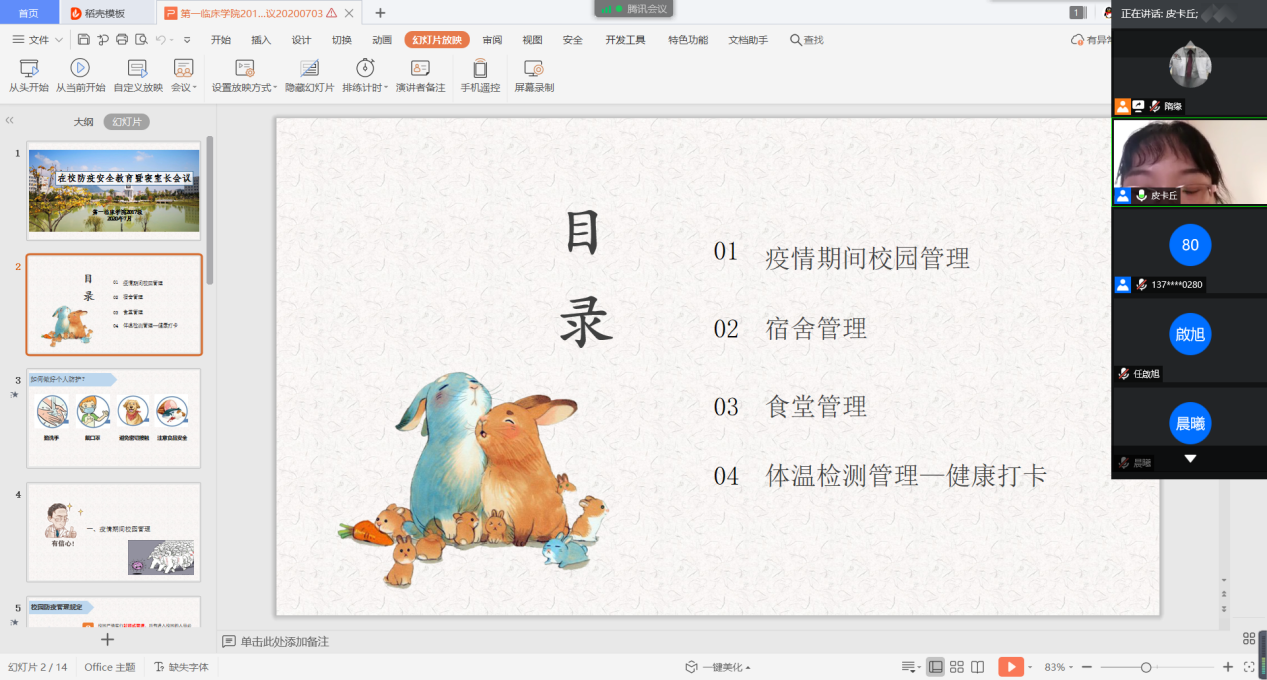Open the 切换 ribbon tab
This screenshot has width=1267, height=680.
click(x=342, y=40)
